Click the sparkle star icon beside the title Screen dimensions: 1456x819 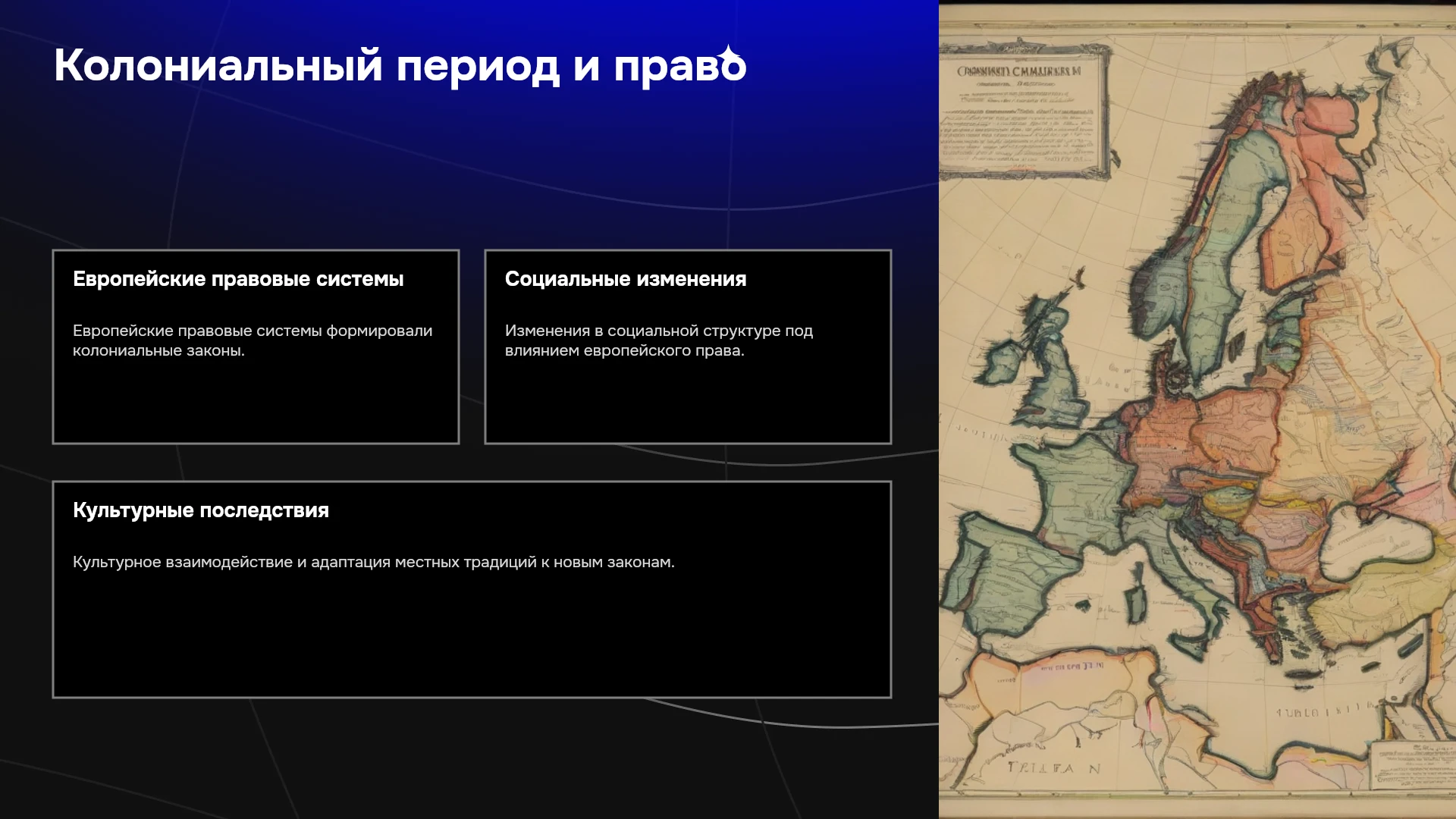click(x=729, y=53)
